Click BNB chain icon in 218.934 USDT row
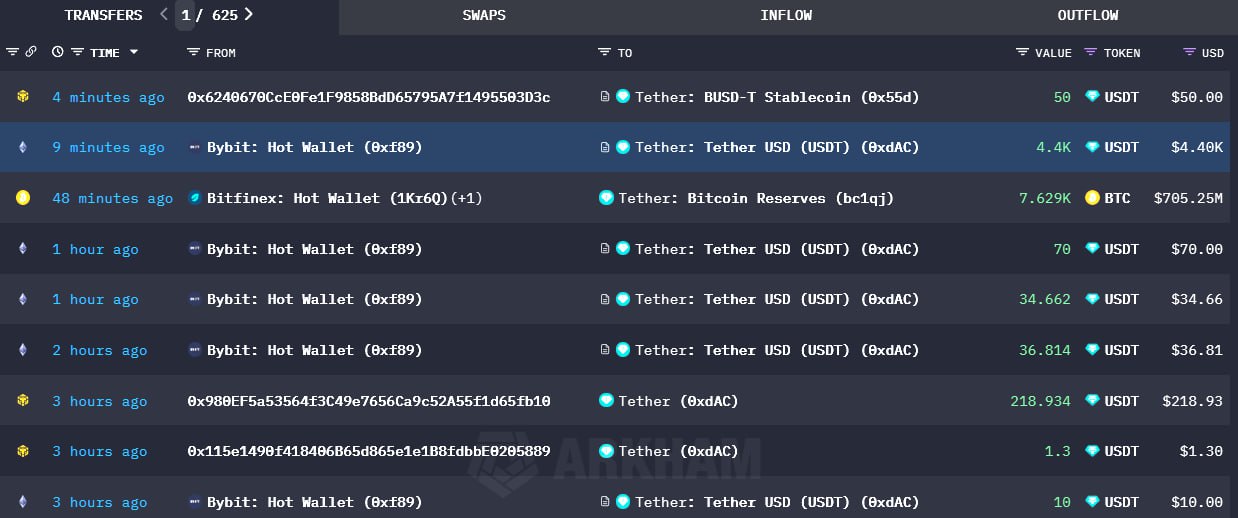The image size is (1238, 518). [22, 401]
